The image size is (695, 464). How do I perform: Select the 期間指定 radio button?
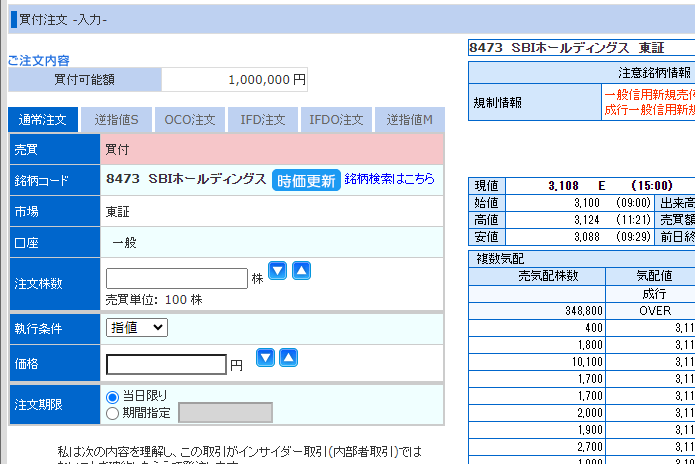point(113,413)
